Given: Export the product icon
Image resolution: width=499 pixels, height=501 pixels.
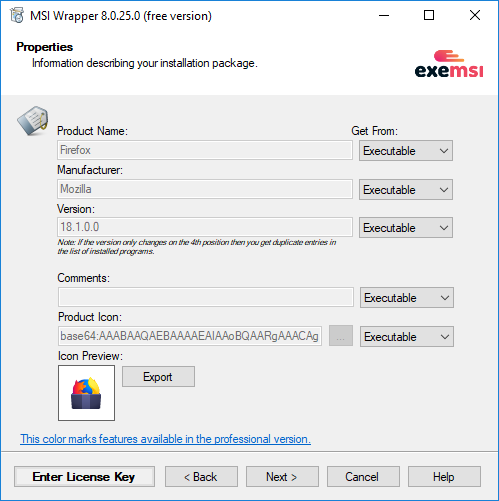Looking at the screenshot, I should coord(158,377).
